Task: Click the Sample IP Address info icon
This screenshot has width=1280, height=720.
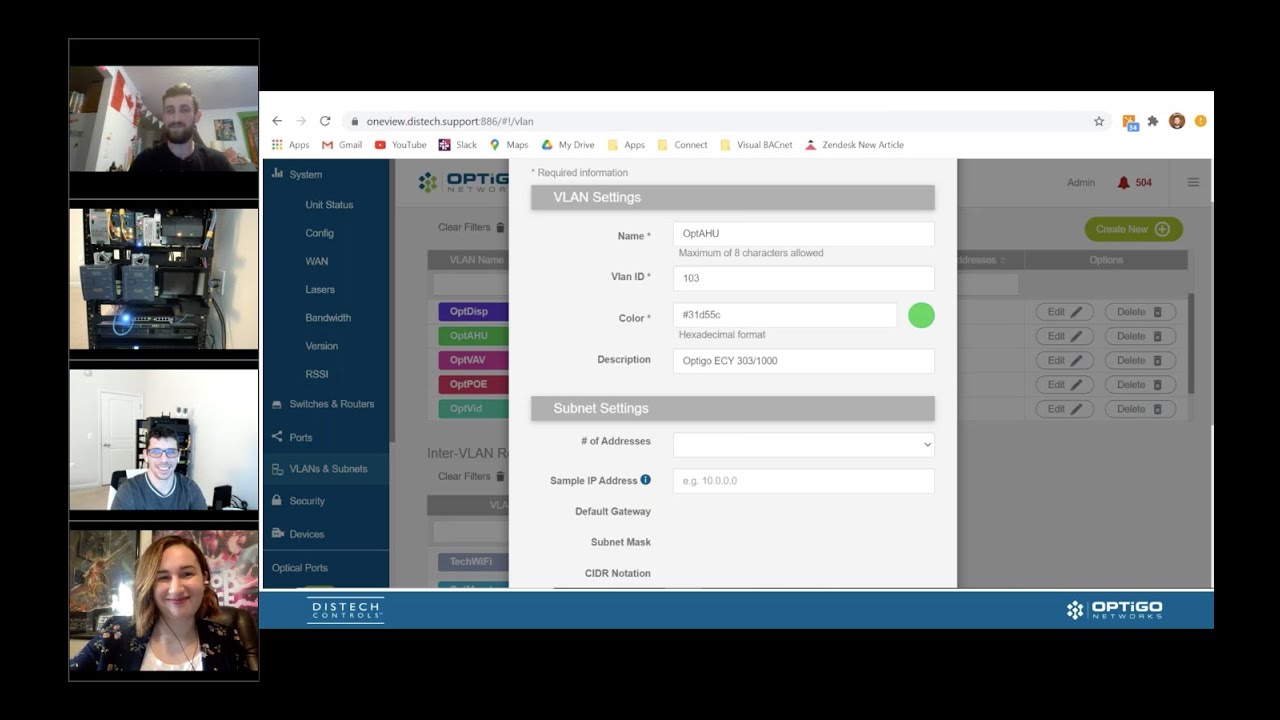Action: click(645, 480)
